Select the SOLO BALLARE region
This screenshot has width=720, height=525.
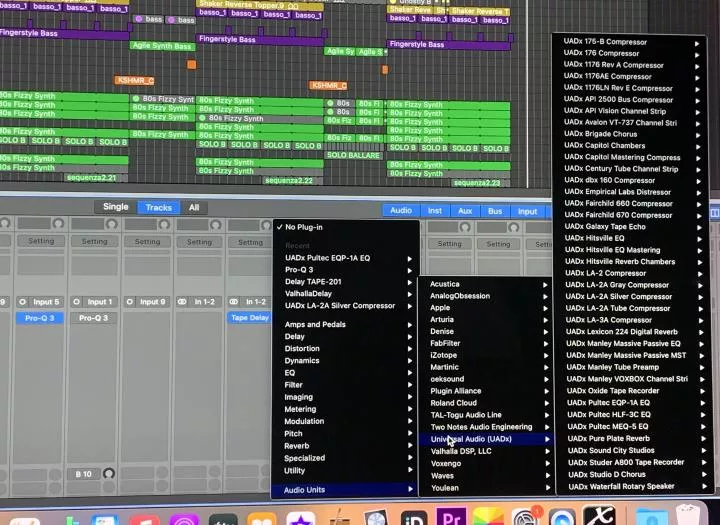(353, 155)
